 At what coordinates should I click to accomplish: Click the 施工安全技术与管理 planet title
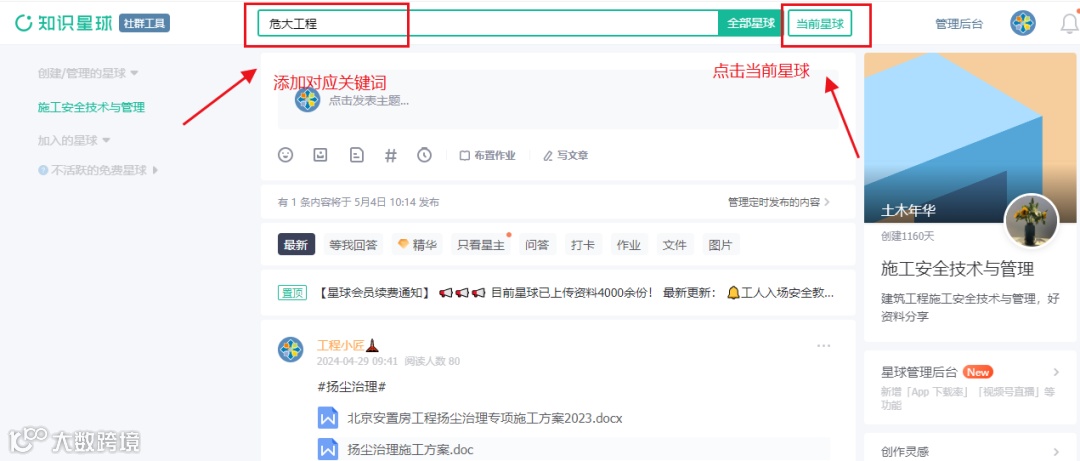coord(957,268)
